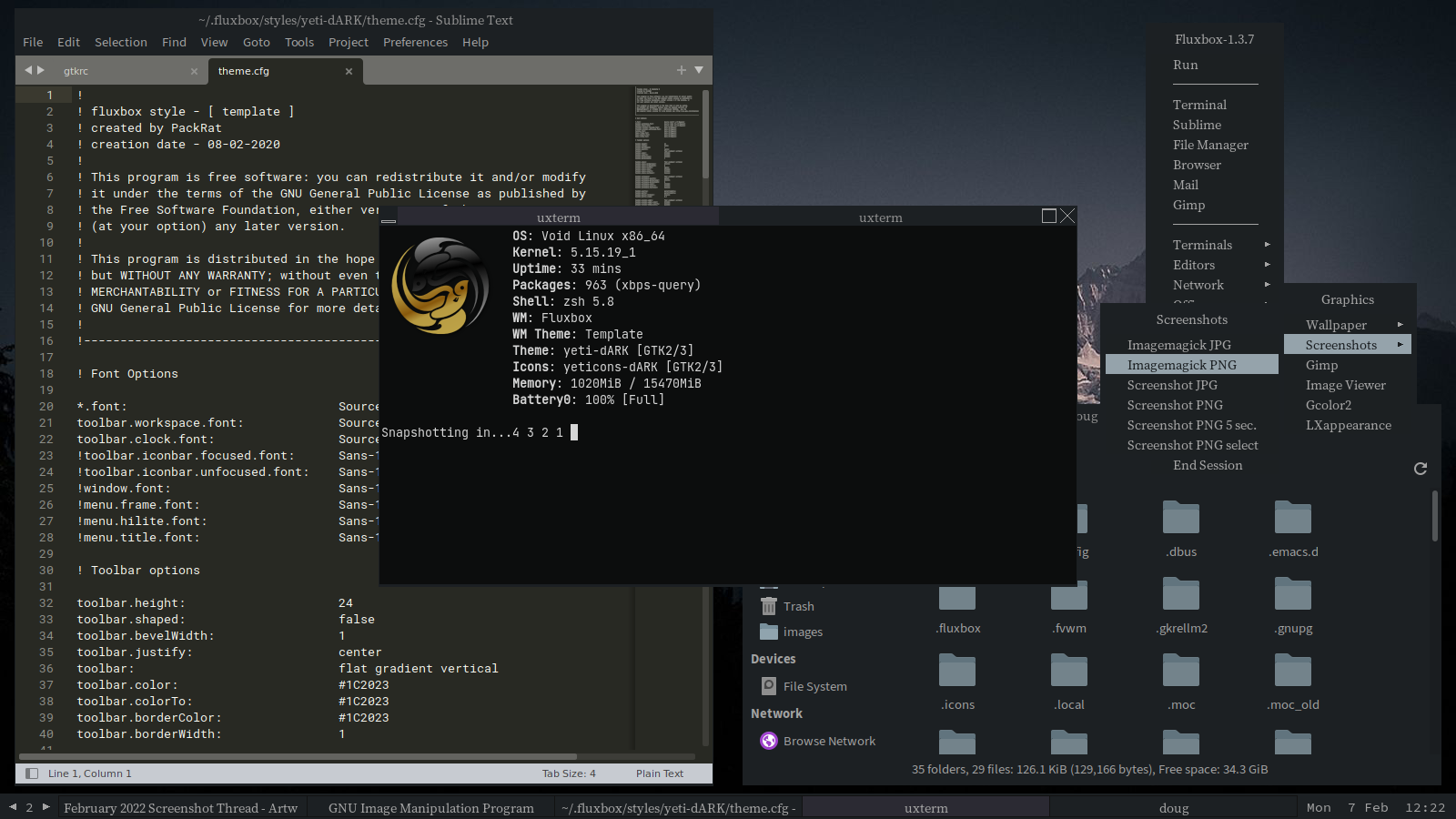Viewport: 1456px width, 819px height.
Task: Click the previous tab arrow in Sublime
Action: [x=27, y=70]
